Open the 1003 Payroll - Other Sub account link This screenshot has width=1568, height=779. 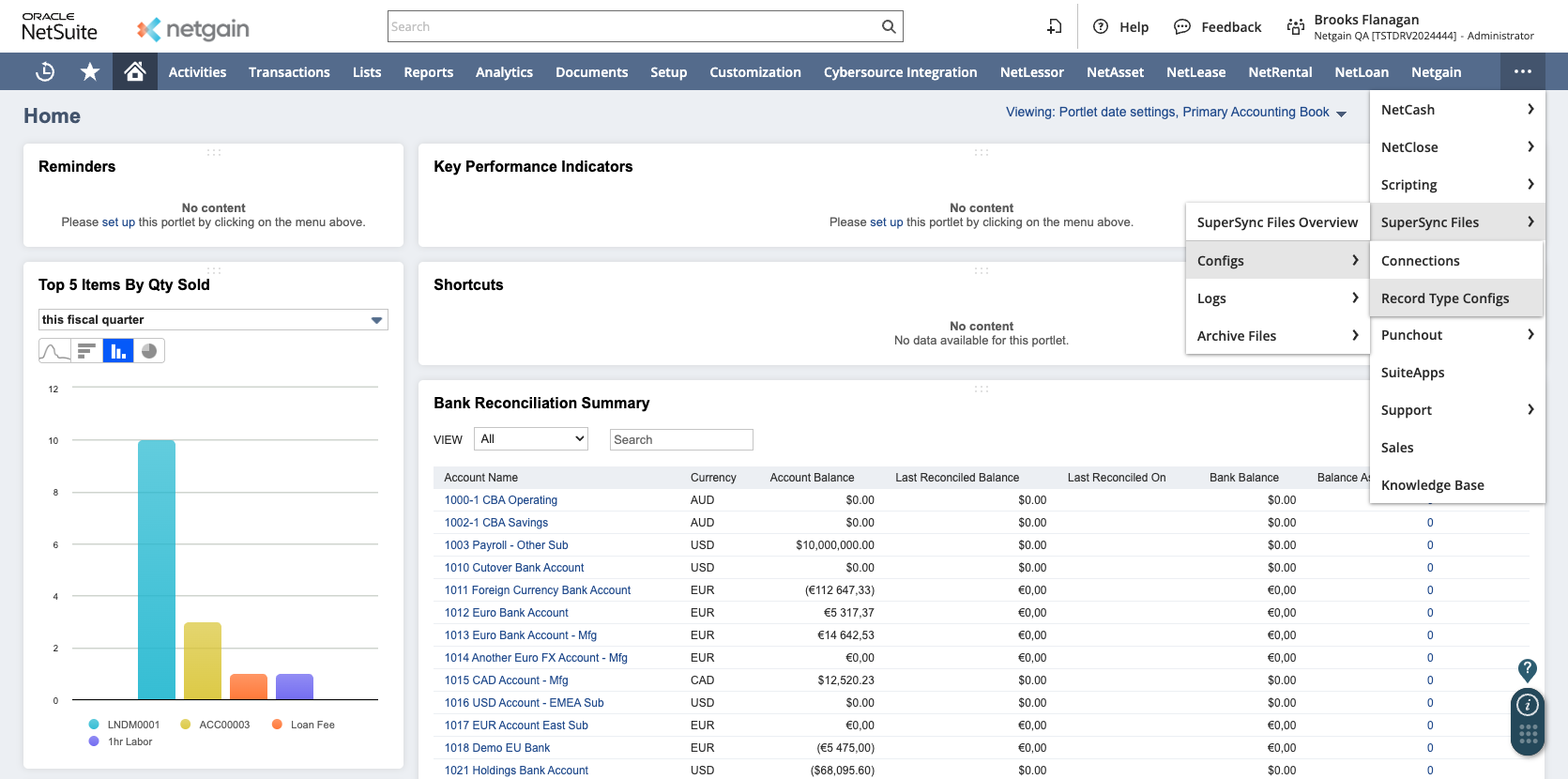[x=506, y=545]
